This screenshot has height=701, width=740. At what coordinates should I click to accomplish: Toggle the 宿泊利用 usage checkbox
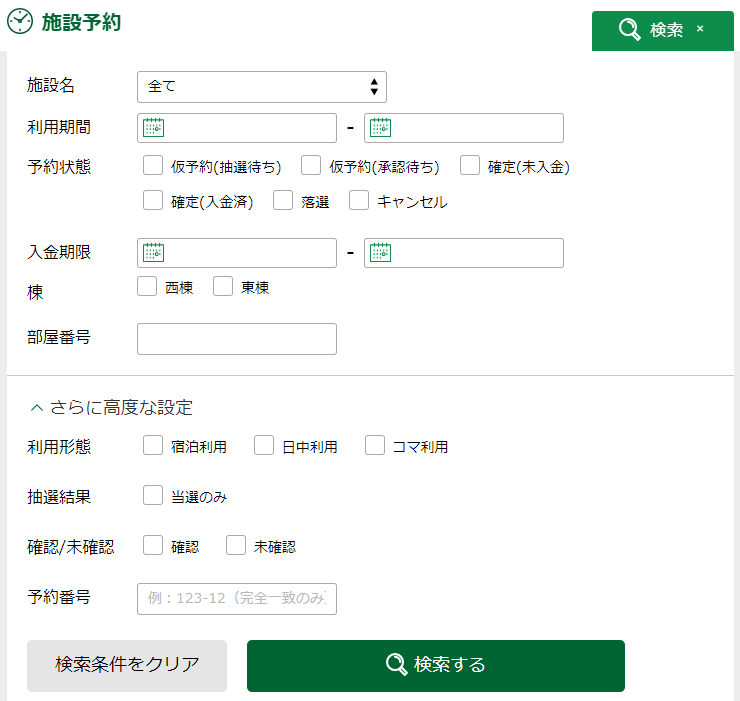(153, 445)
